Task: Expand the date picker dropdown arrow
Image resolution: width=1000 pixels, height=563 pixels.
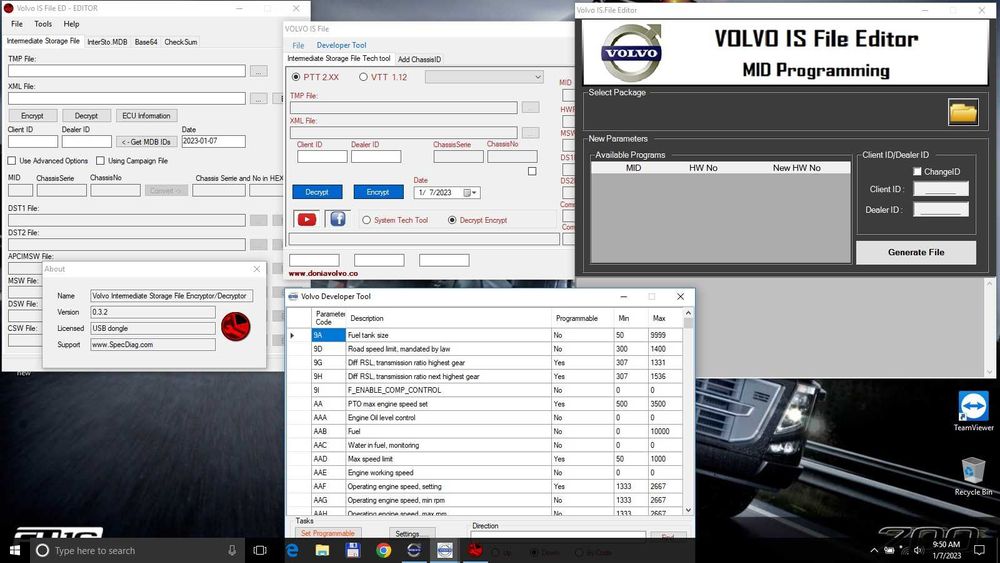Action: pyautogui.click(x=474, y=193)
